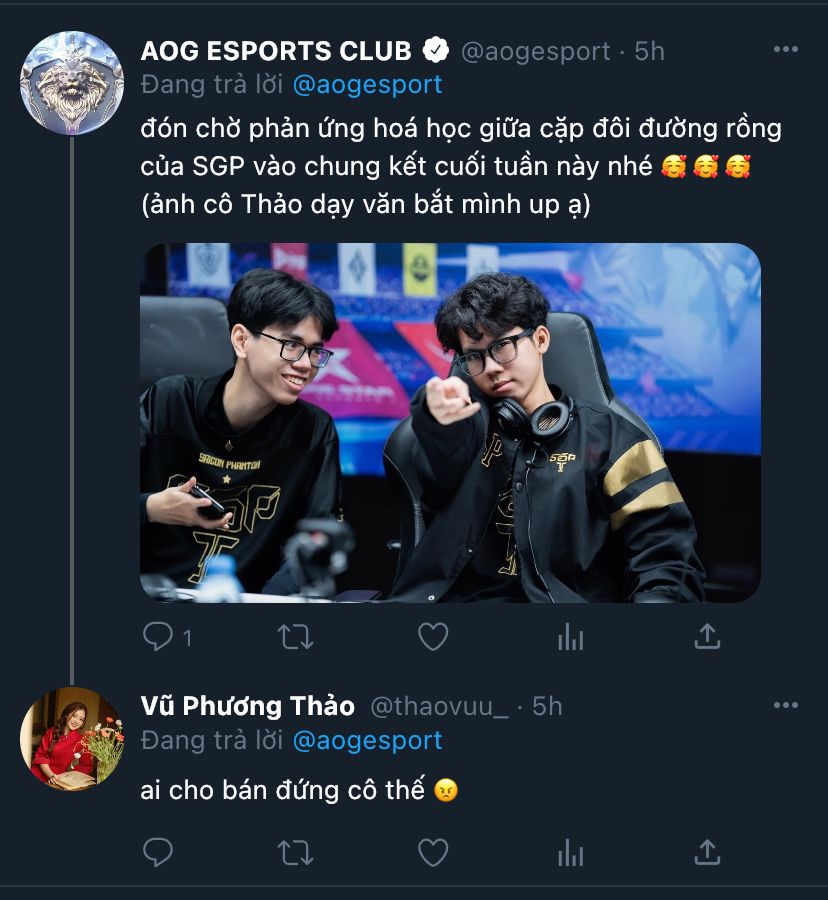Click the @aogesport mention in Thảo's reply
The image size is (828, 900).
367,740
